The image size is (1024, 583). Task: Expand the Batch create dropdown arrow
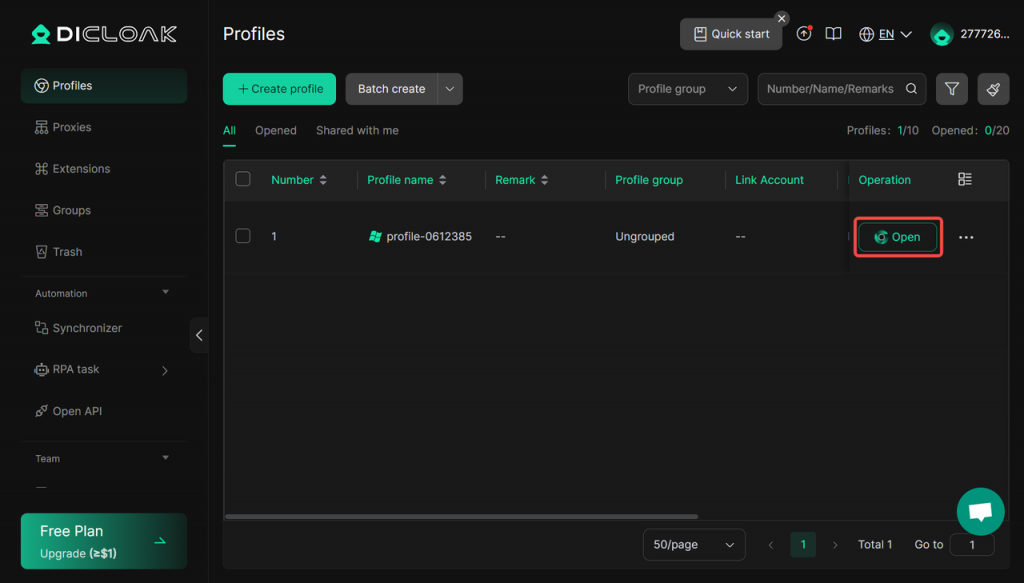(450, 89)
